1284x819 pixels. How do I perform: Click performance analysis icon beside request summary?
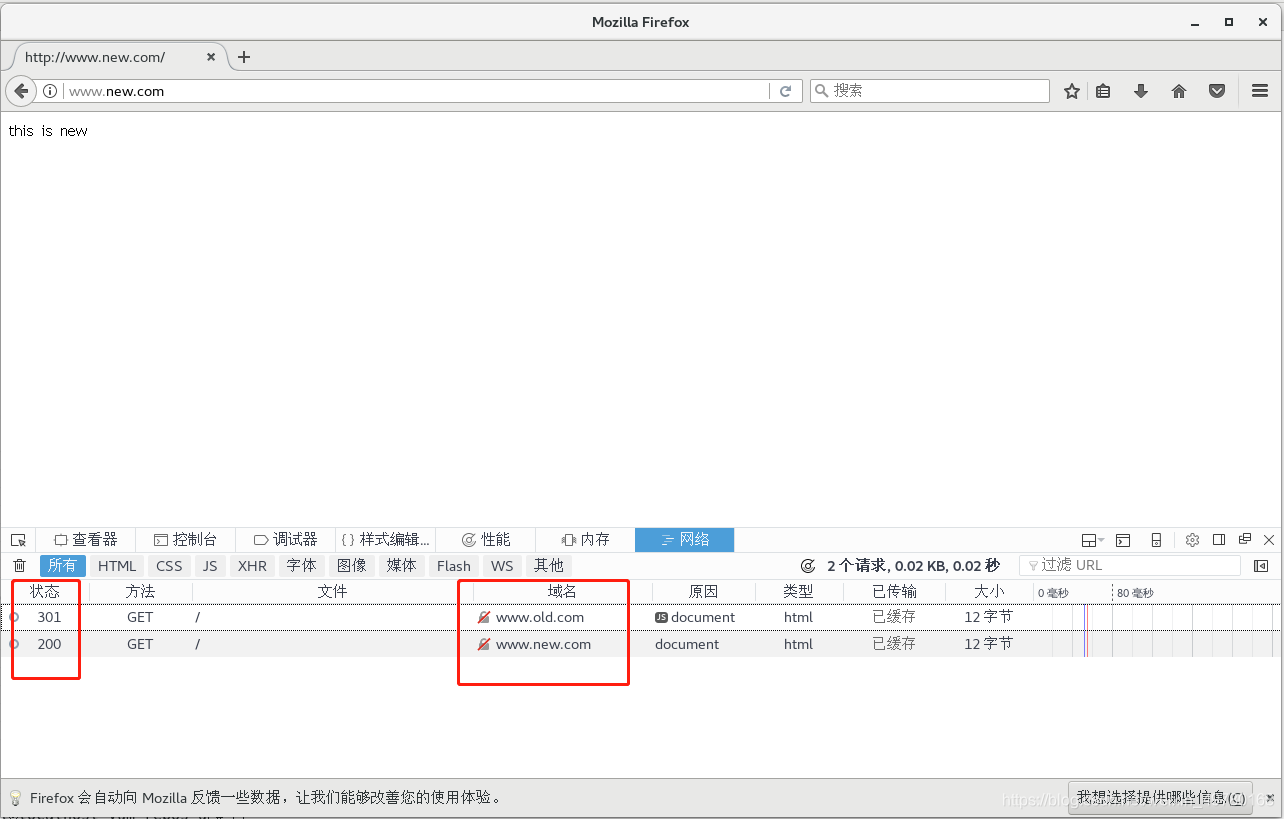808,566
